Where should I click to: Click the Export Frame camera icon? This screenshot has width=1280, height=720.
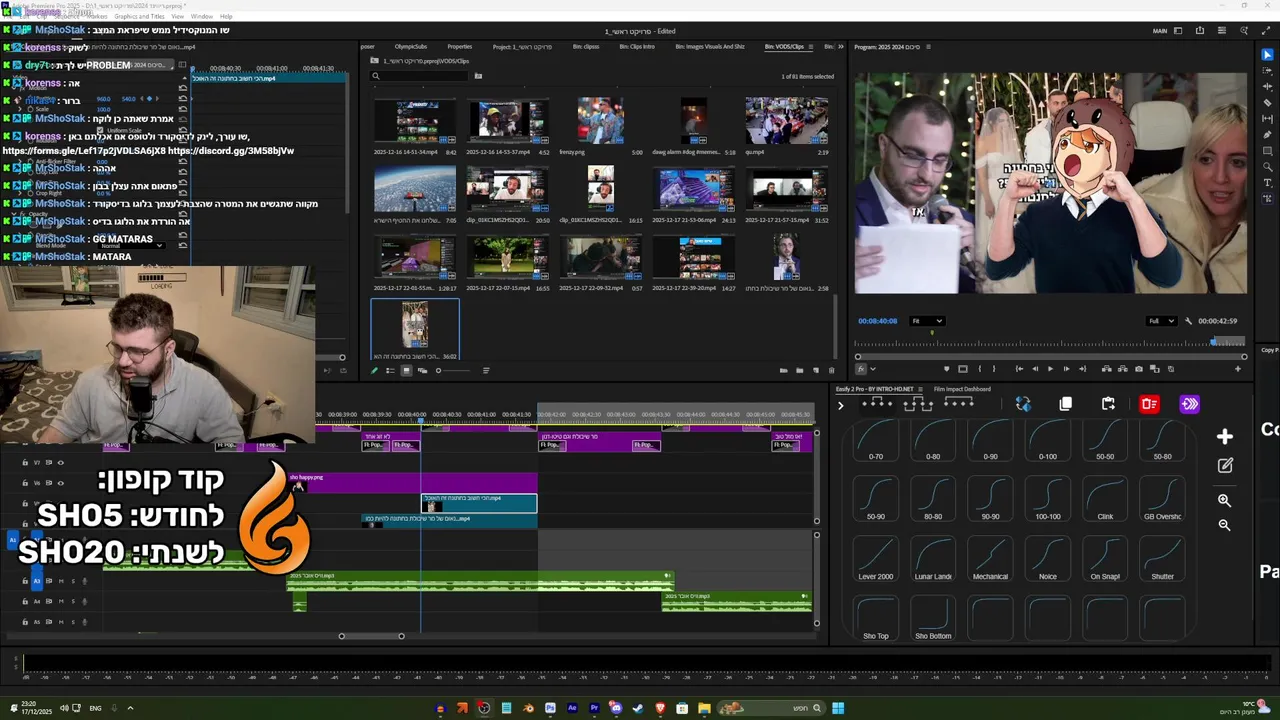point(1139,369)
